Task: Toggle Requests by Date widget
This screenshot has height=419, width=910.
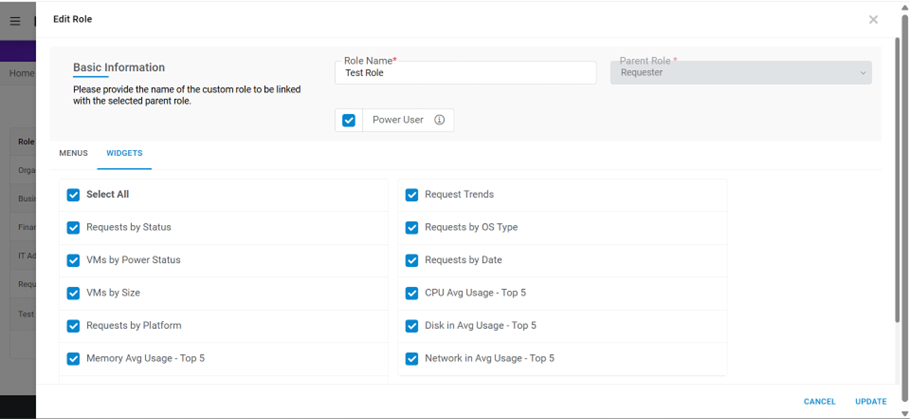Action: pyautogui.click(x=412, y=261)
